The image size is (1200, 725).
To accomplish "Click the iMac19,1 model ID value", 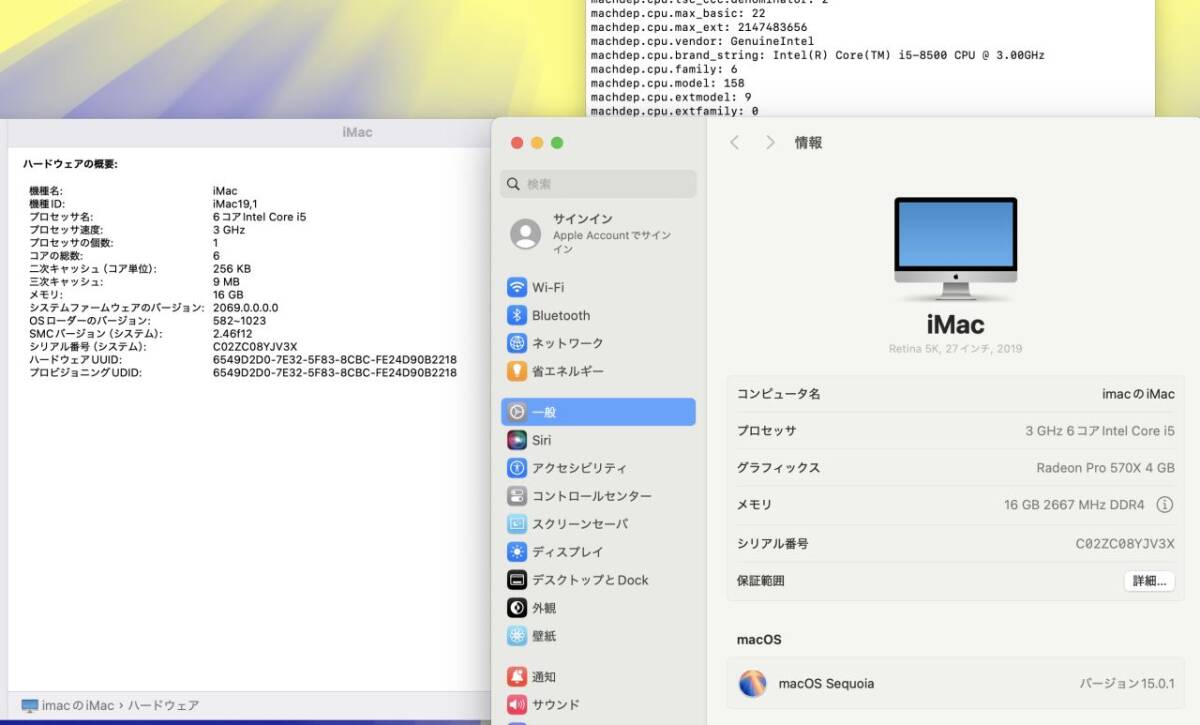I will 235,204.
